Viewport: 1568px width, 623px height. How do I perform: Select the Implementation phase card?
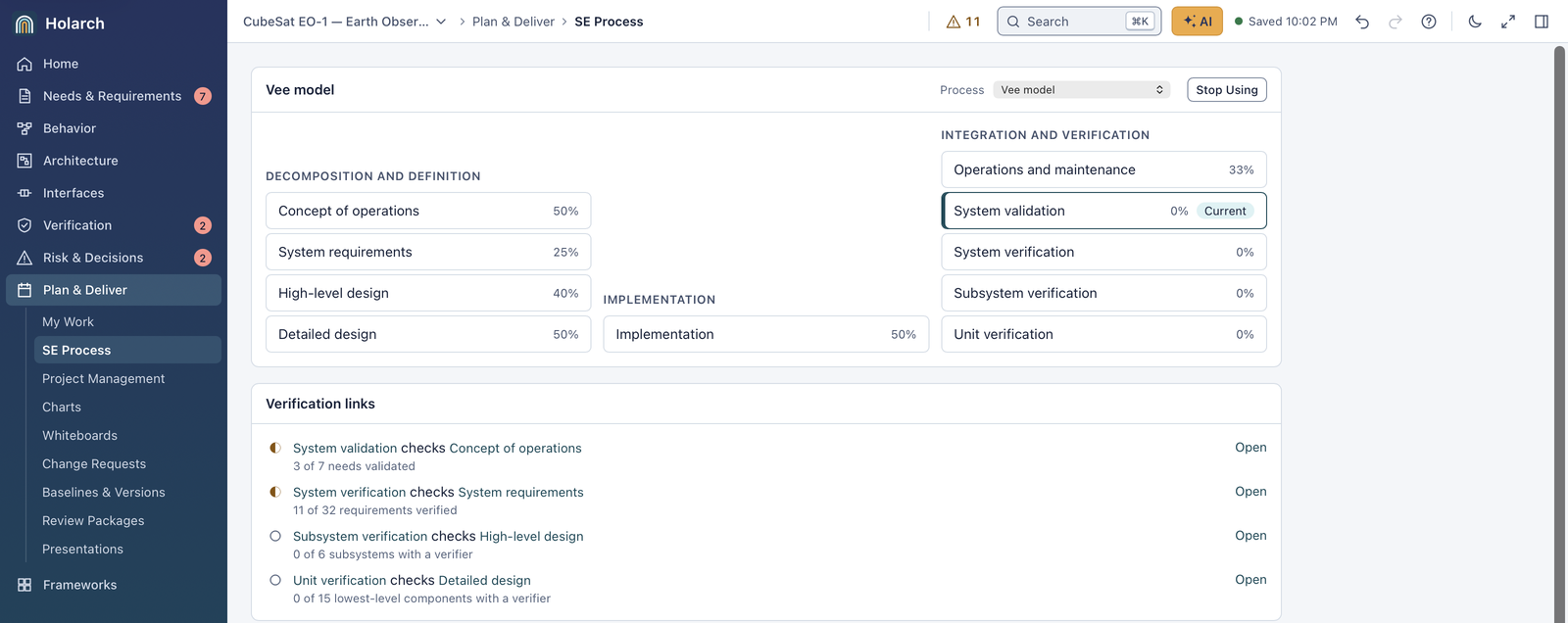click(766, 334)
